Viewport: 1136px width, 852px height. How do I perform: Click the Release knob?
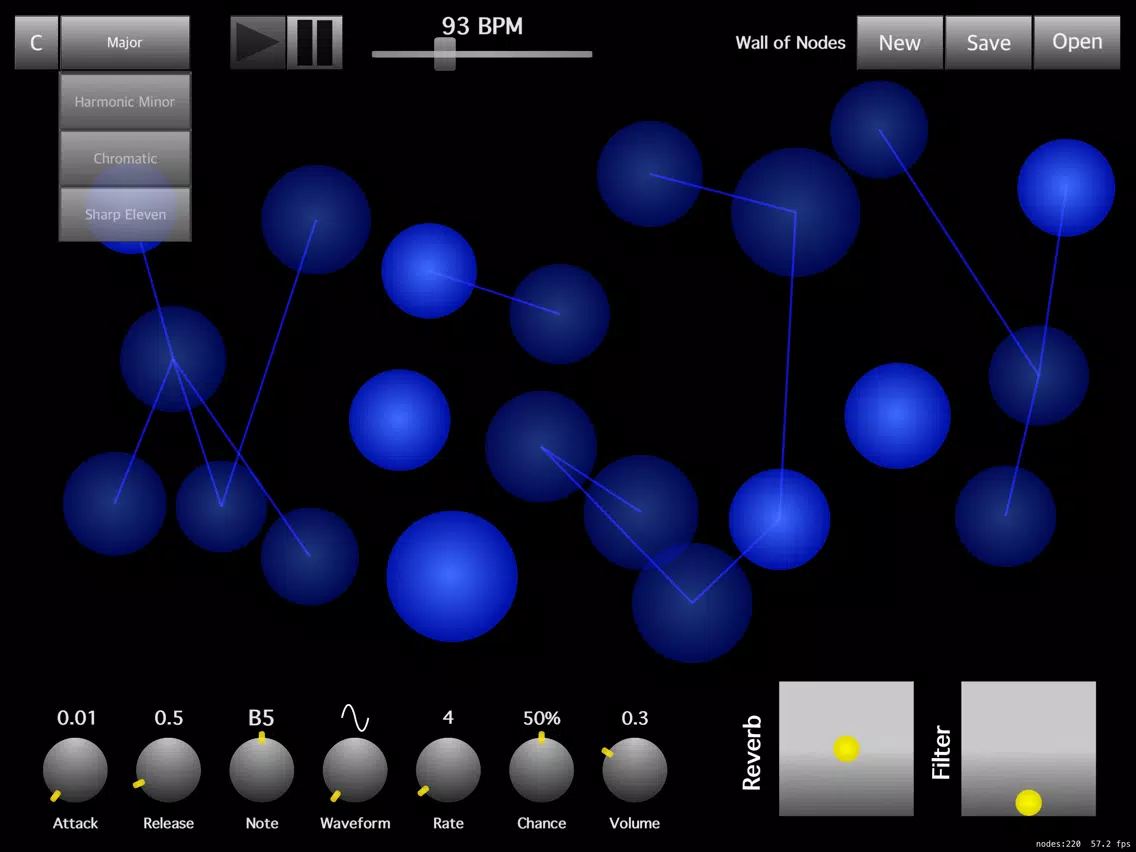coord(168,770)
